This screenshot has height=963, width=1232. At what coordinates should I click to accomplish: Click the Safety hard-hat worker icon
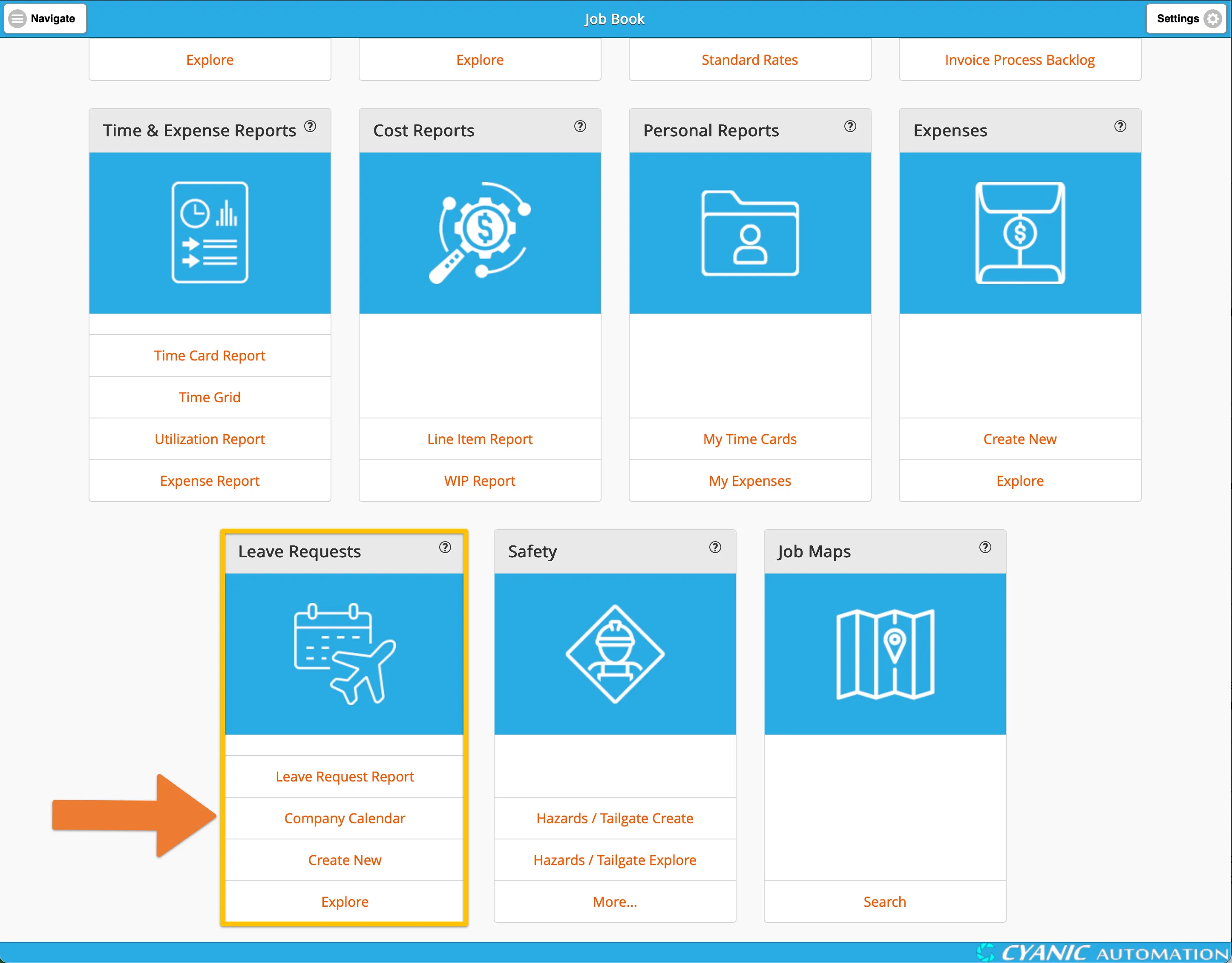coord(615,654)
